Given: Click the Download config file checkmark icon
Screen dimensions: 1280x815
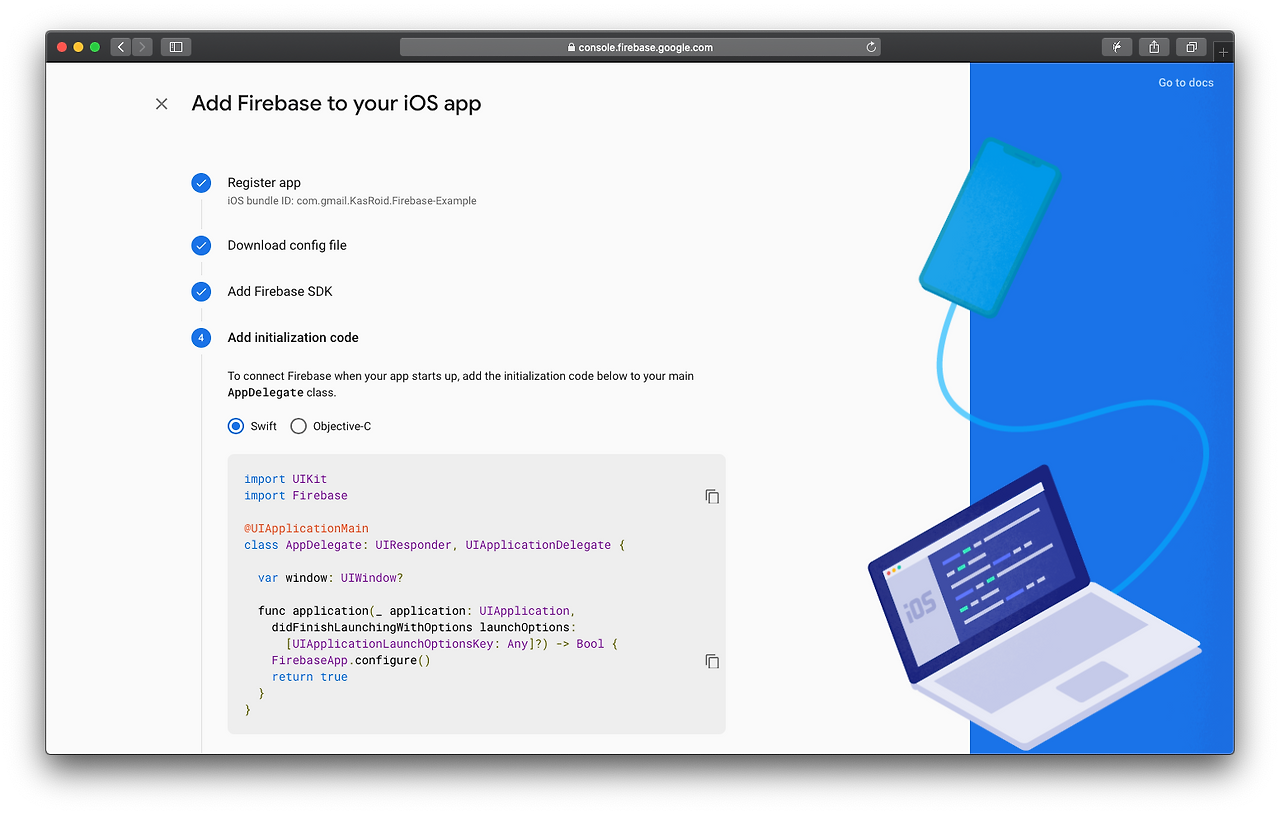Looking at the screenshot, I should point(201,246).
